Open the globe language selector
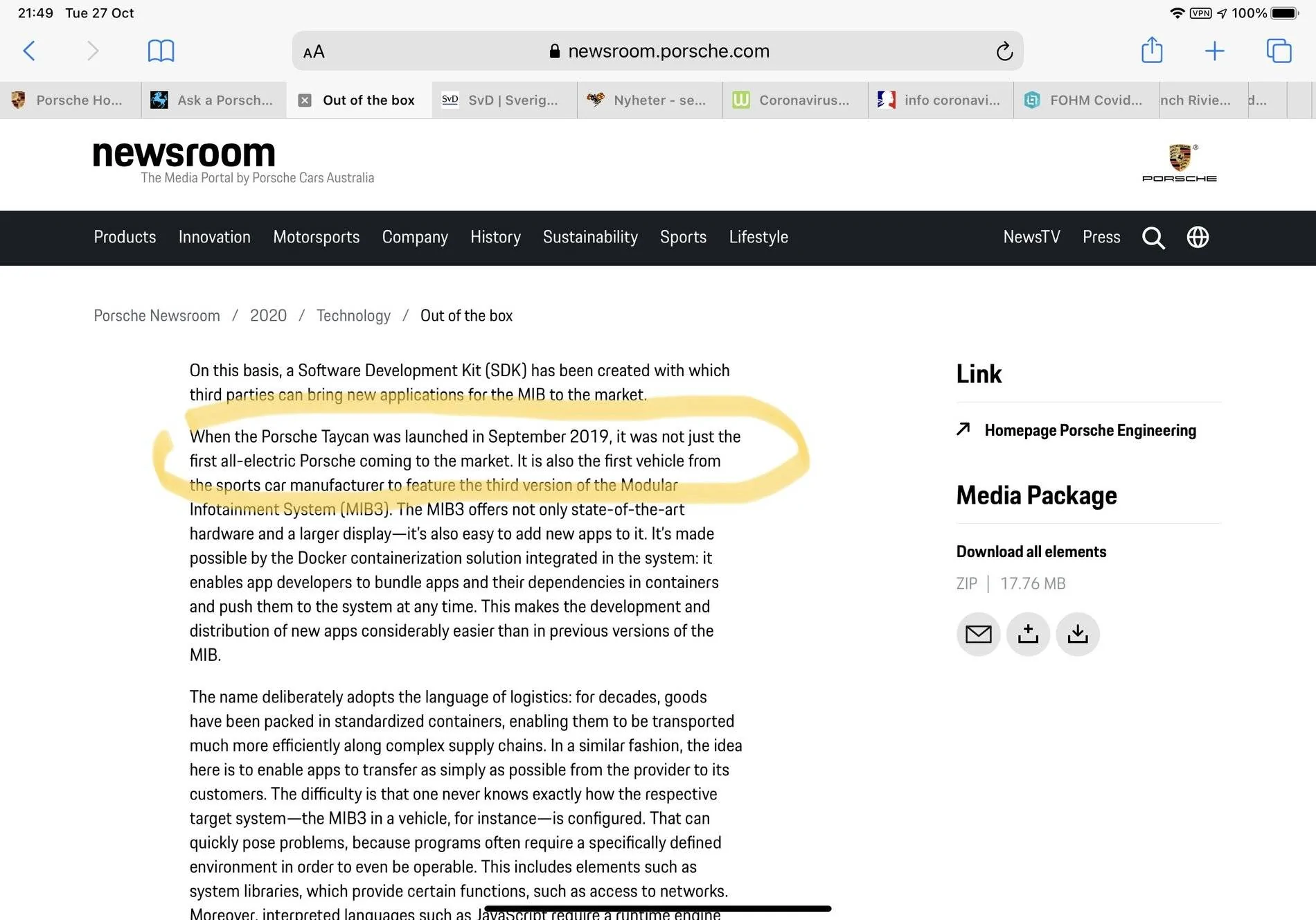 pyautogui.click(x=1198, y=237)
